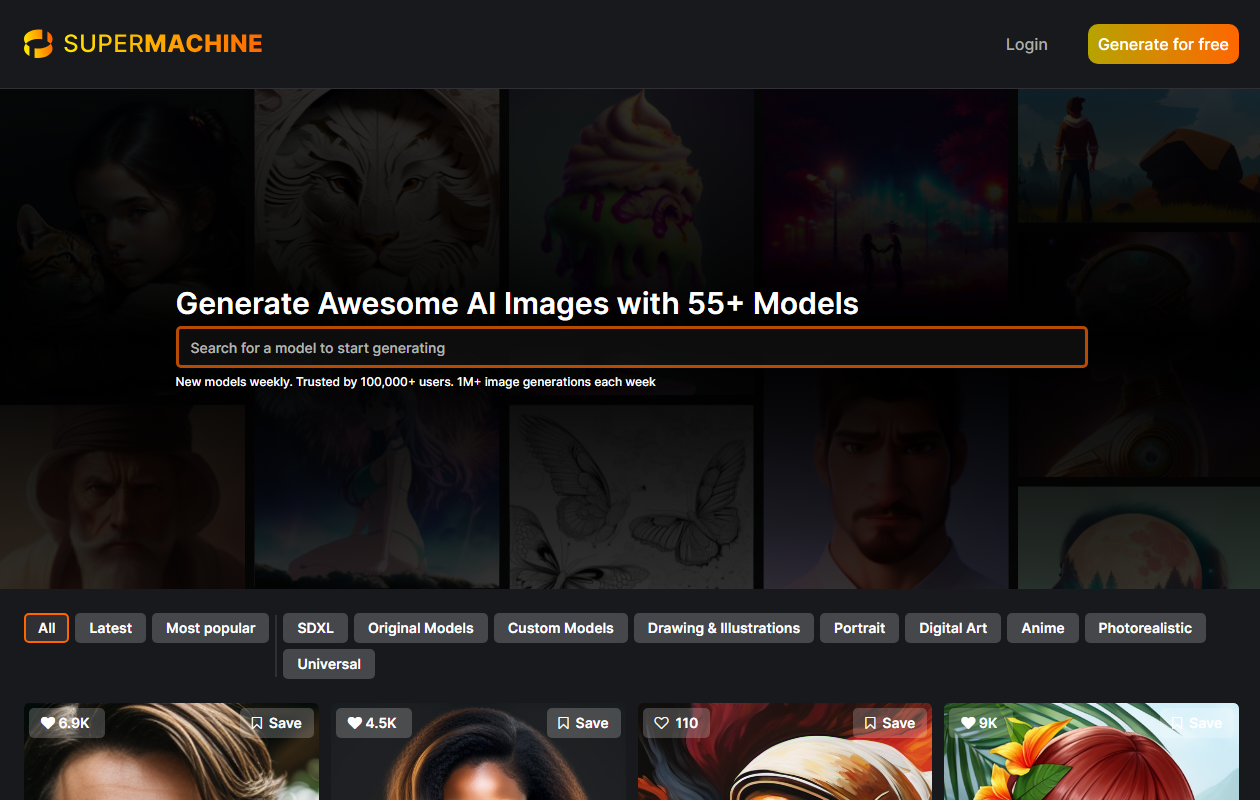Switch to the Latest filter
The image size is (1260, 800).
pos(110,628)
